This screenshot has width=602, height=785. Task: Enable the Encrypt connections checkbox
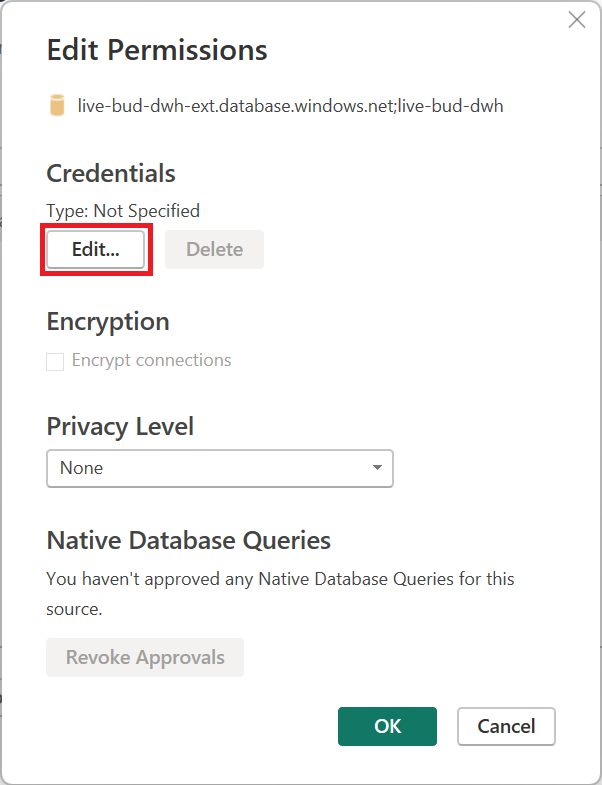(x=55, y=361)
